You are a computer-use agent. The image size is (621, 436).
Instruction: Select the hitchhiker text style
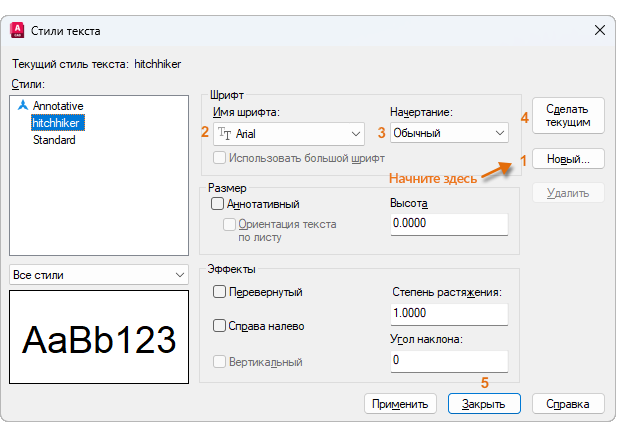(58, 122)
